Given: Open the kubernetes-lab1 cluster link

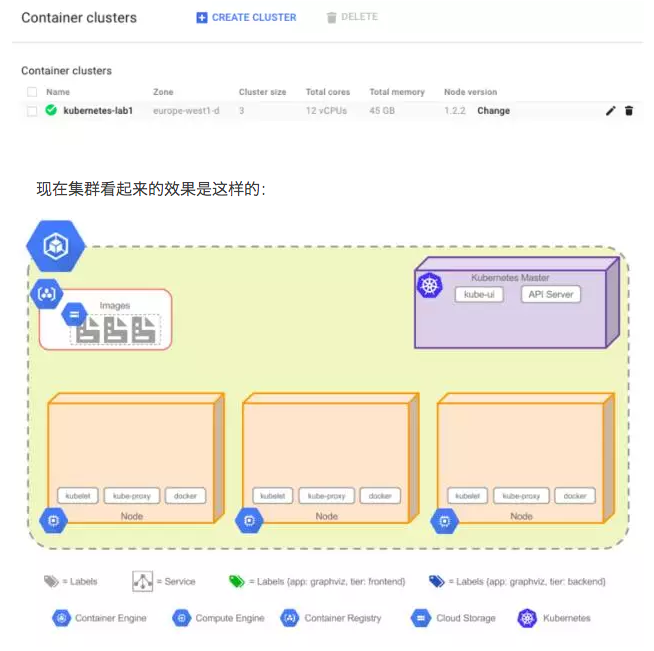Looking at the screenshot, I should (x=98, y=111).
